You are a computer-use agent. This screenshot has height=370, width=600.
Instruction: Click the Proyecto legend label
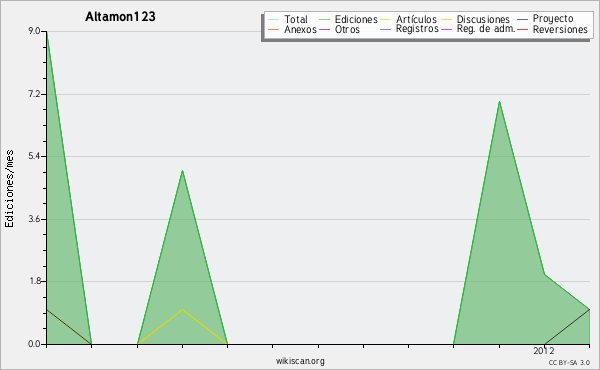(553, 19)
